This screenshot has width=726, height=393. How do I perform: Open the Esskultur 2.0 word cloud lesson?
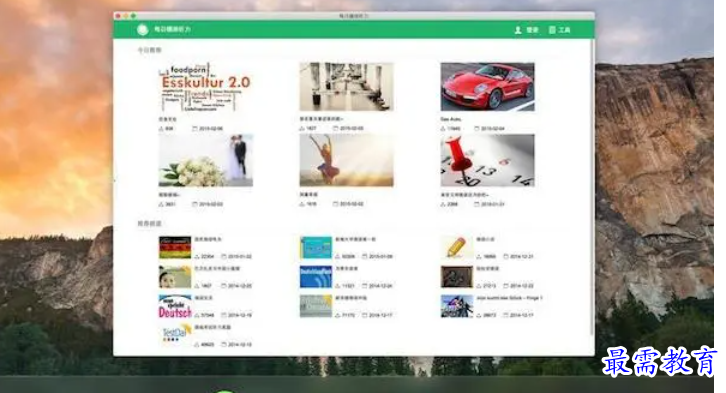pos(206,87)
